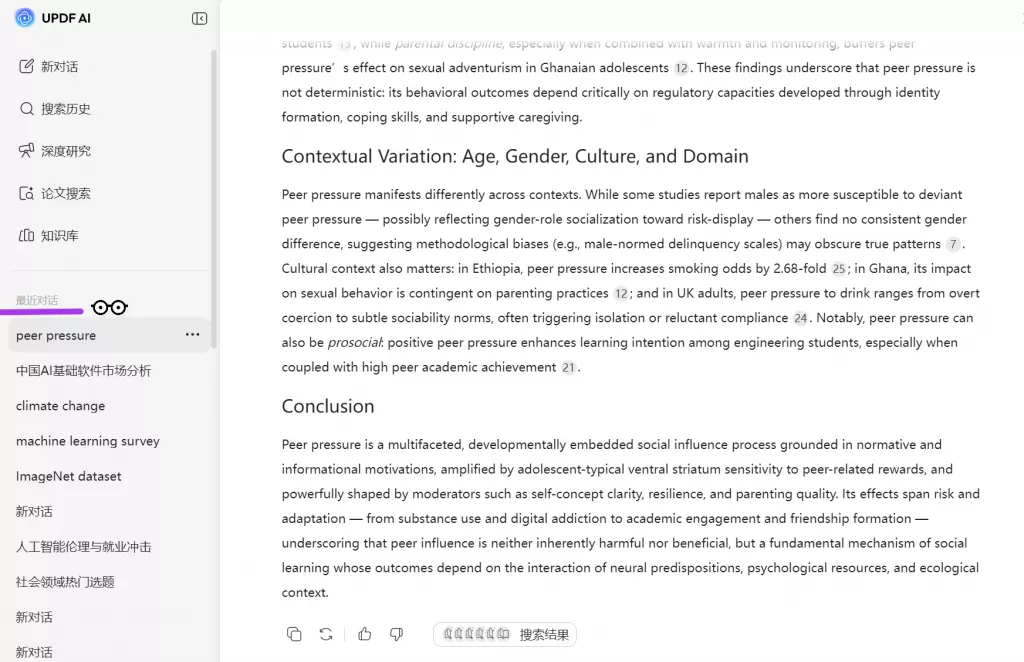Open the ImageNet dataset conversation
The width and height of the screenshot is (1024, 662).
point(69,476)
